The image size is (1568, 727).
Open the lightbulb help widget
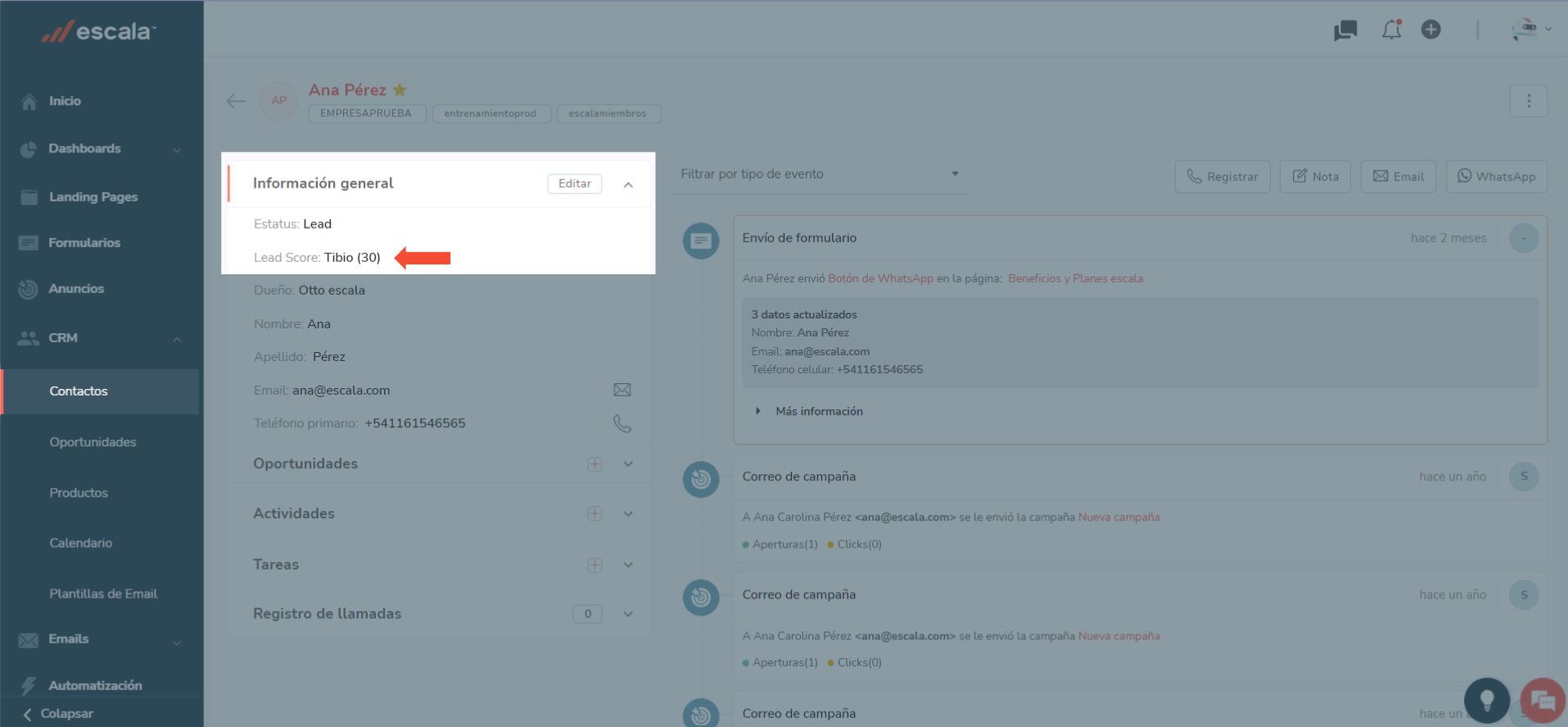coord(1487,701)
